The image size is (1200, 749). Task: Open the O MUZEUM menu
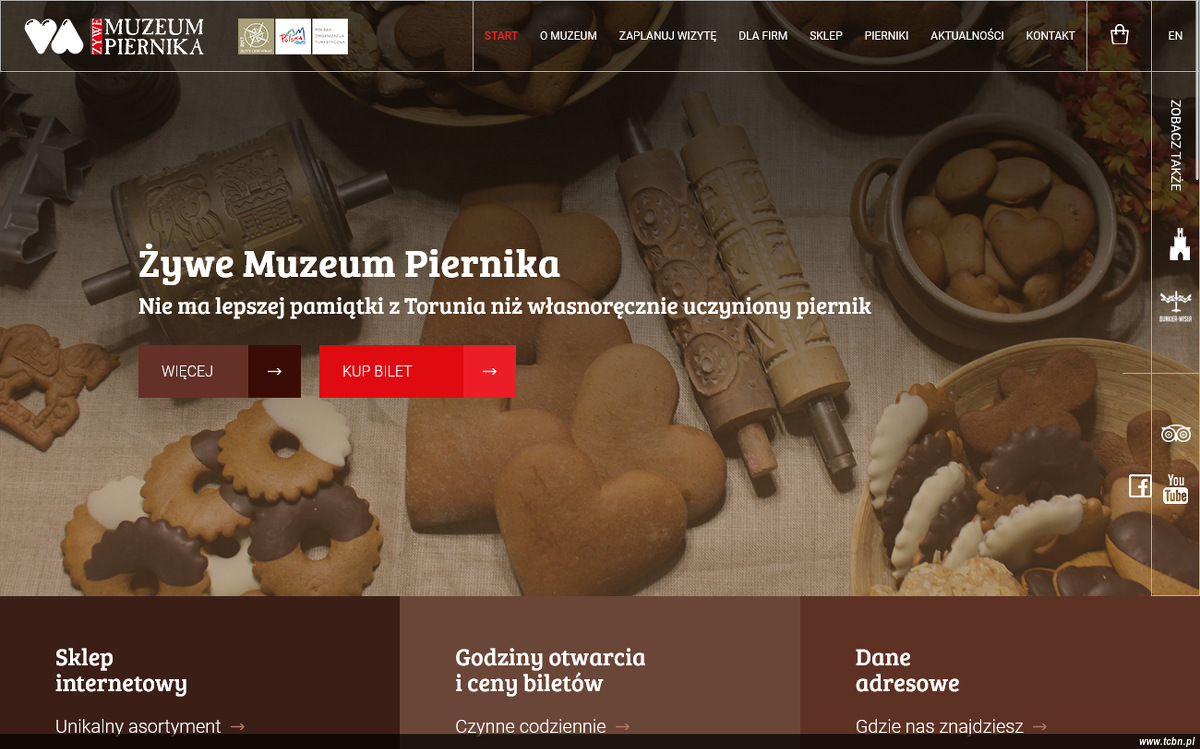(568, 36)
